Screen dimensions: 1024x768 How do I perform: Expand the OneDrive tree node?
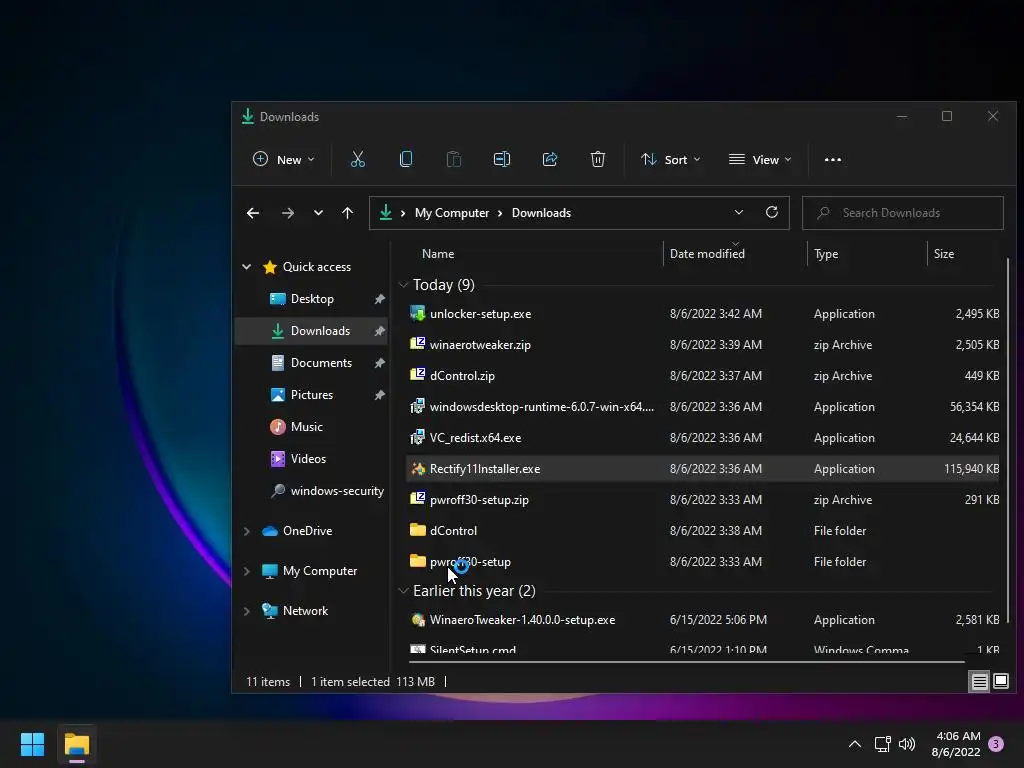[247, 531]
